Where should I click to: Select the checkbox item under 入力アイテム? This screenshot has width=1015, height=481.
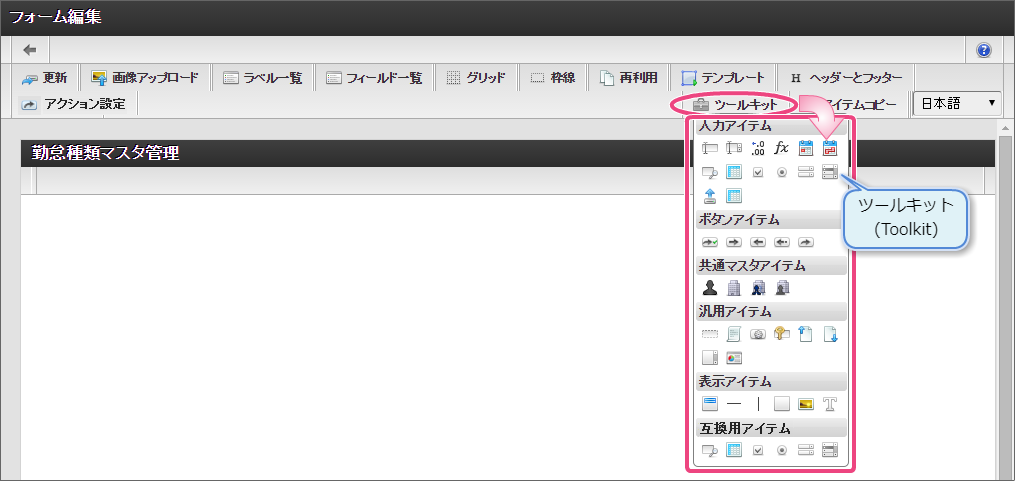point(758,172)
